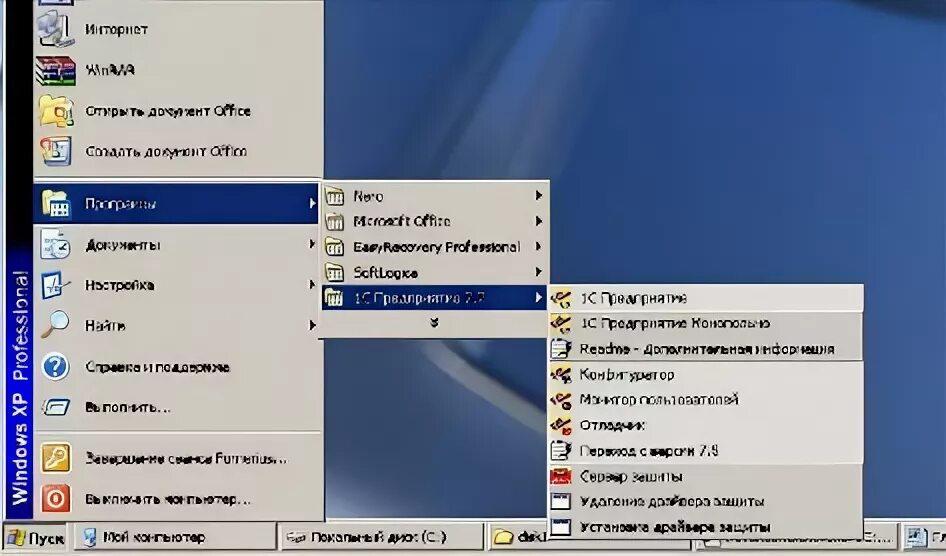Switch to Локальный диск (C:) taskbar button
This screenshot has height=556, width=946.
(x=381, y=537)
